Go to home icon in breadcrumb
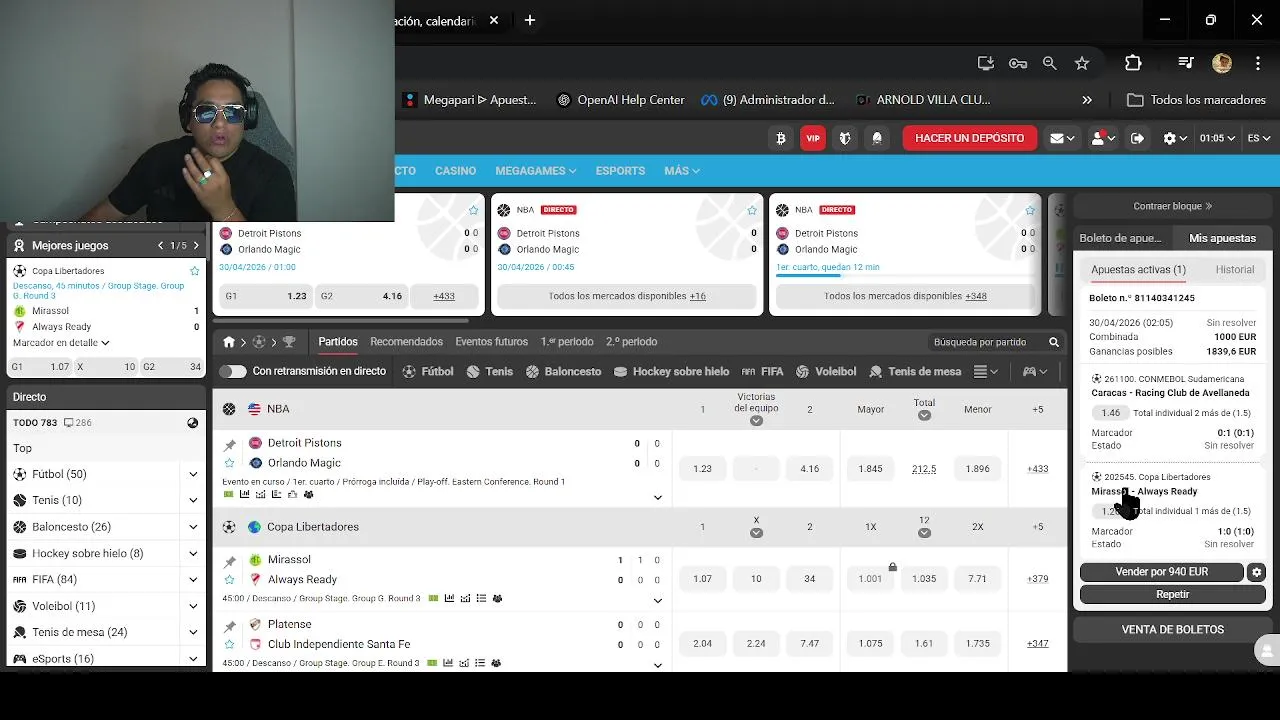The image size is (1280, 720). point(228,342)
